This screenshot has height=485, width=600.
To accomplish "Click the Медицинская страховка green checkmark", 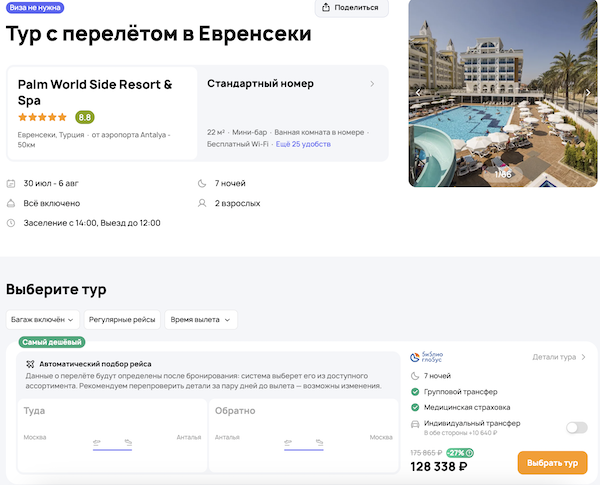I will [415, 408].
